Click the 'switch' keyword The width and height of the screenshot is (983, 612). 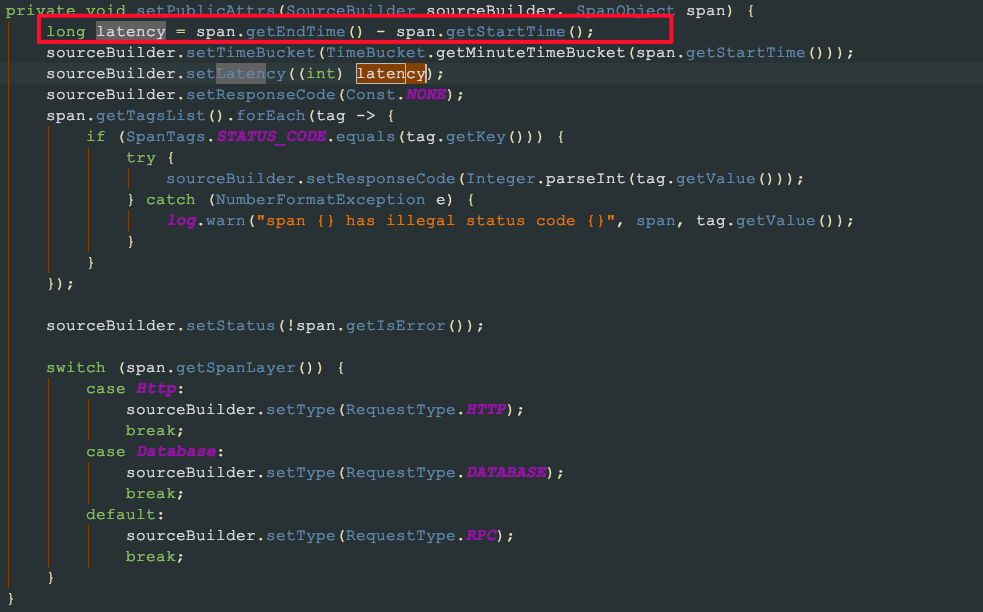[76, 367]
